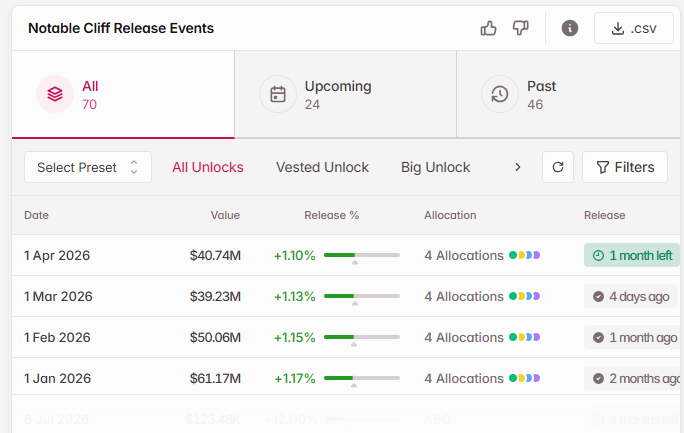684x433 pixels.
Task: Sort by the Date column header
Action: point(36,215)
